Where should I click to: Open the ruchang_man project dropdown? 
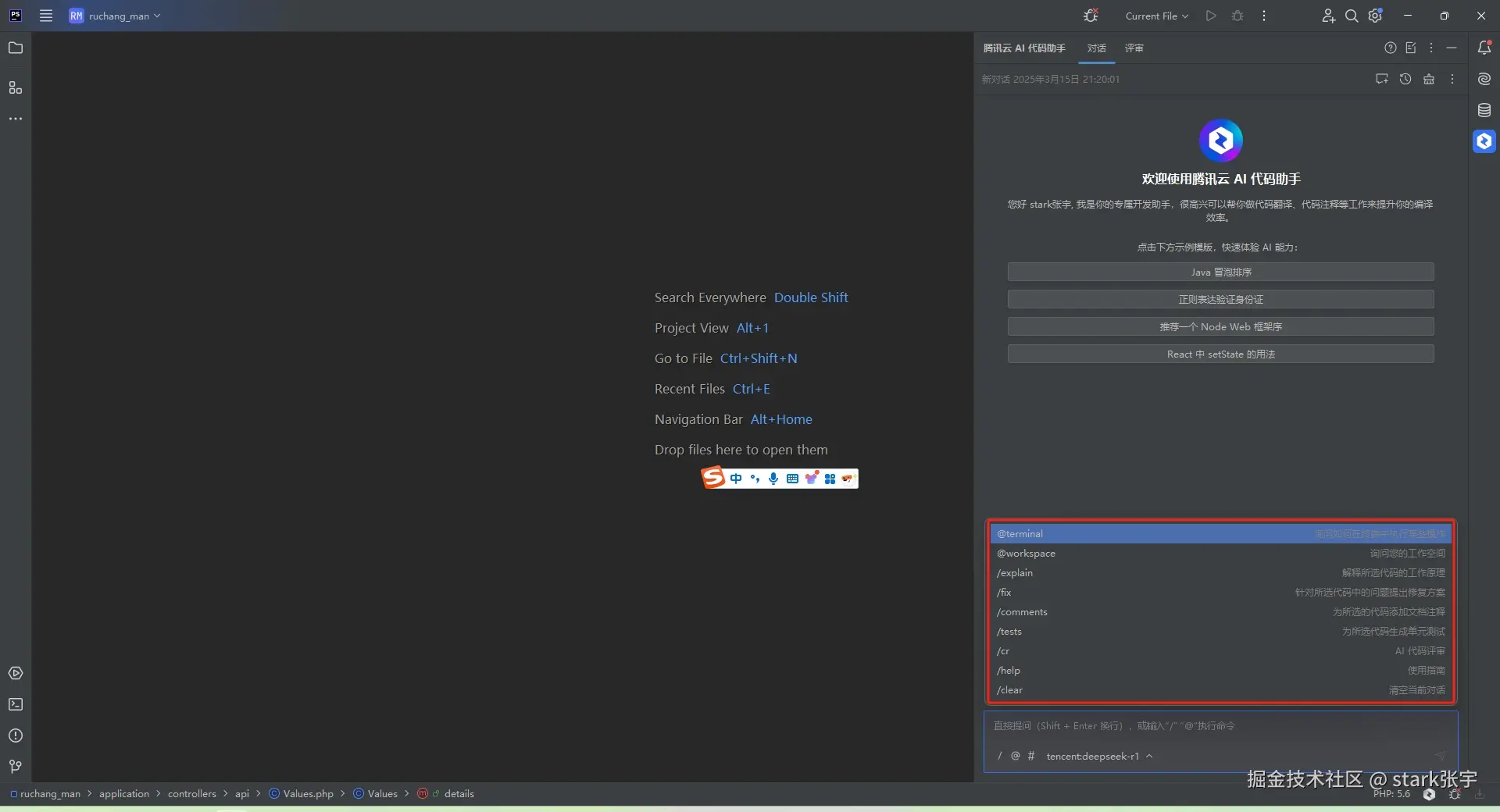(x=115, y=16)
